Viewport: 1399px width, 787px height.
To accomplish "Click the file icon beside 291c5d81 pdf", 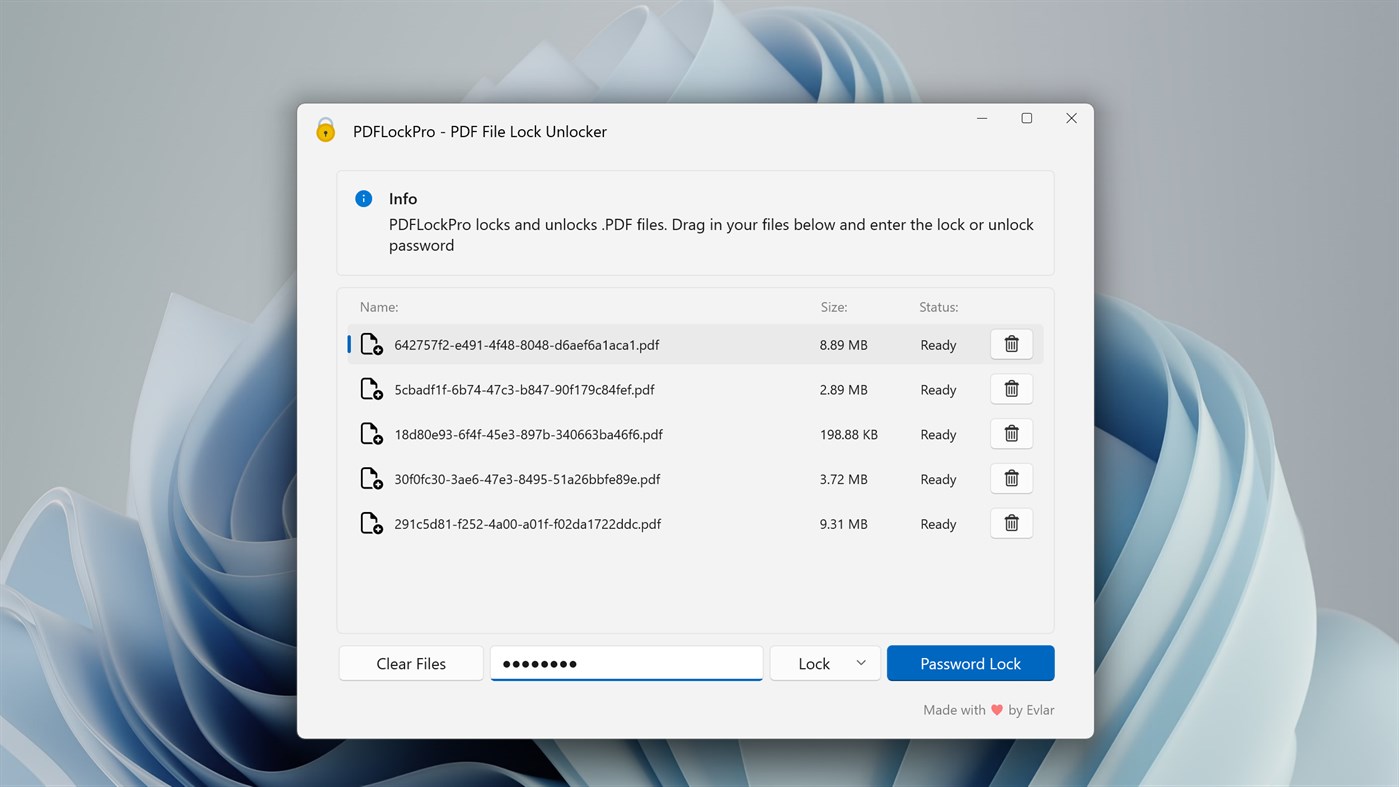I will point(371,523).
